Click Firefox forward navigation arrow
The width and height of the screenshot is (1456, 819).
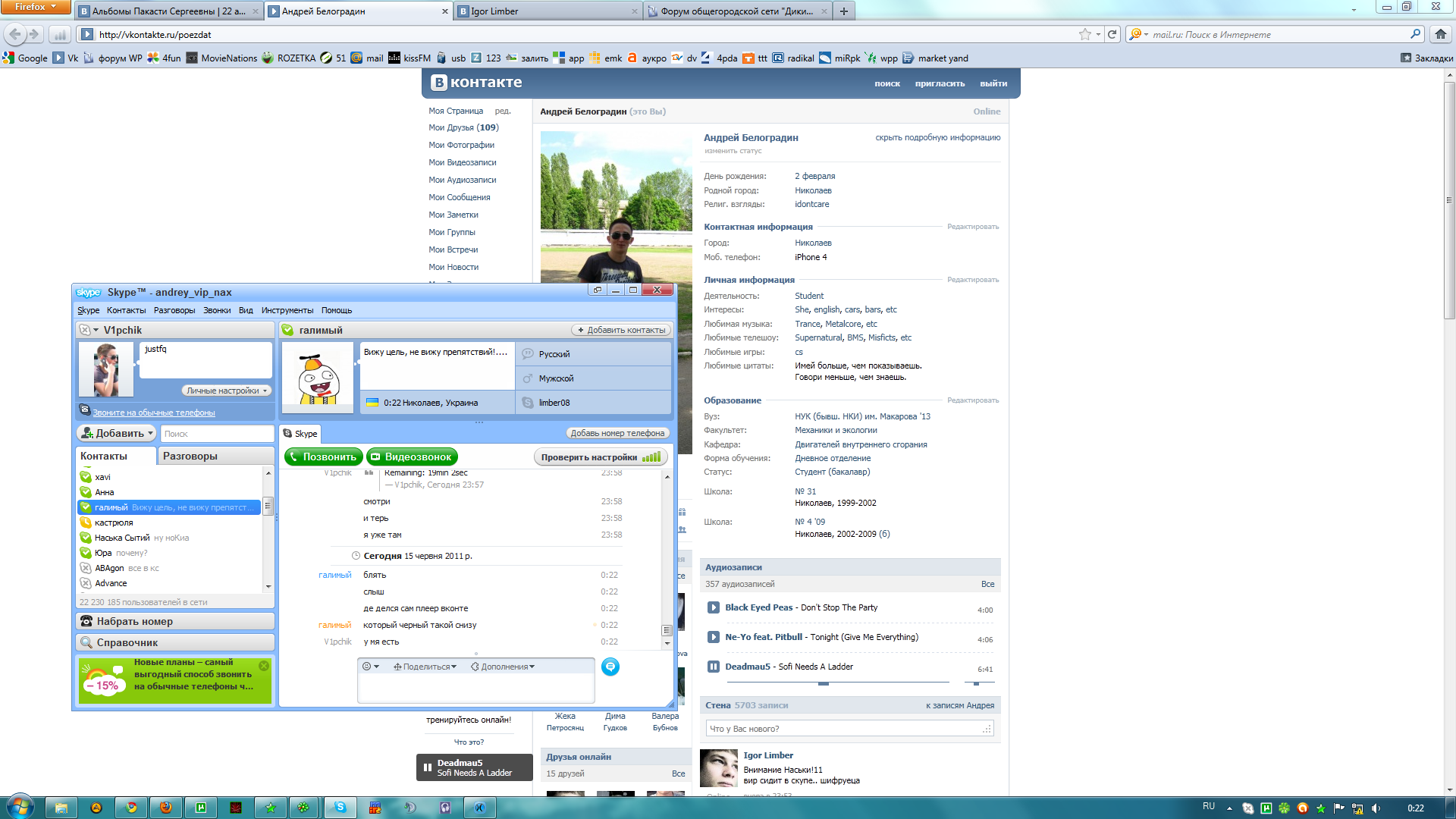pyautogui.click(x=34, y=34)
